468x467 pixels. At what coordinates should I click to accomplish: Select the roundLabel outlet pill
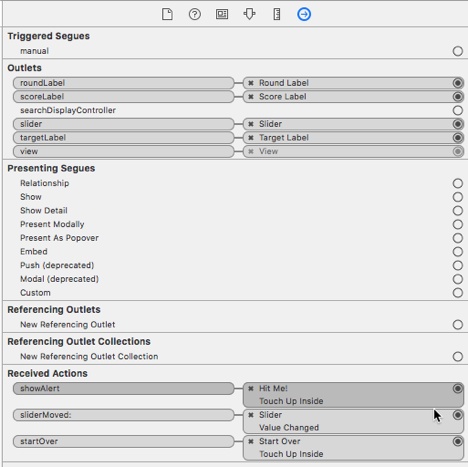(124, 83)
